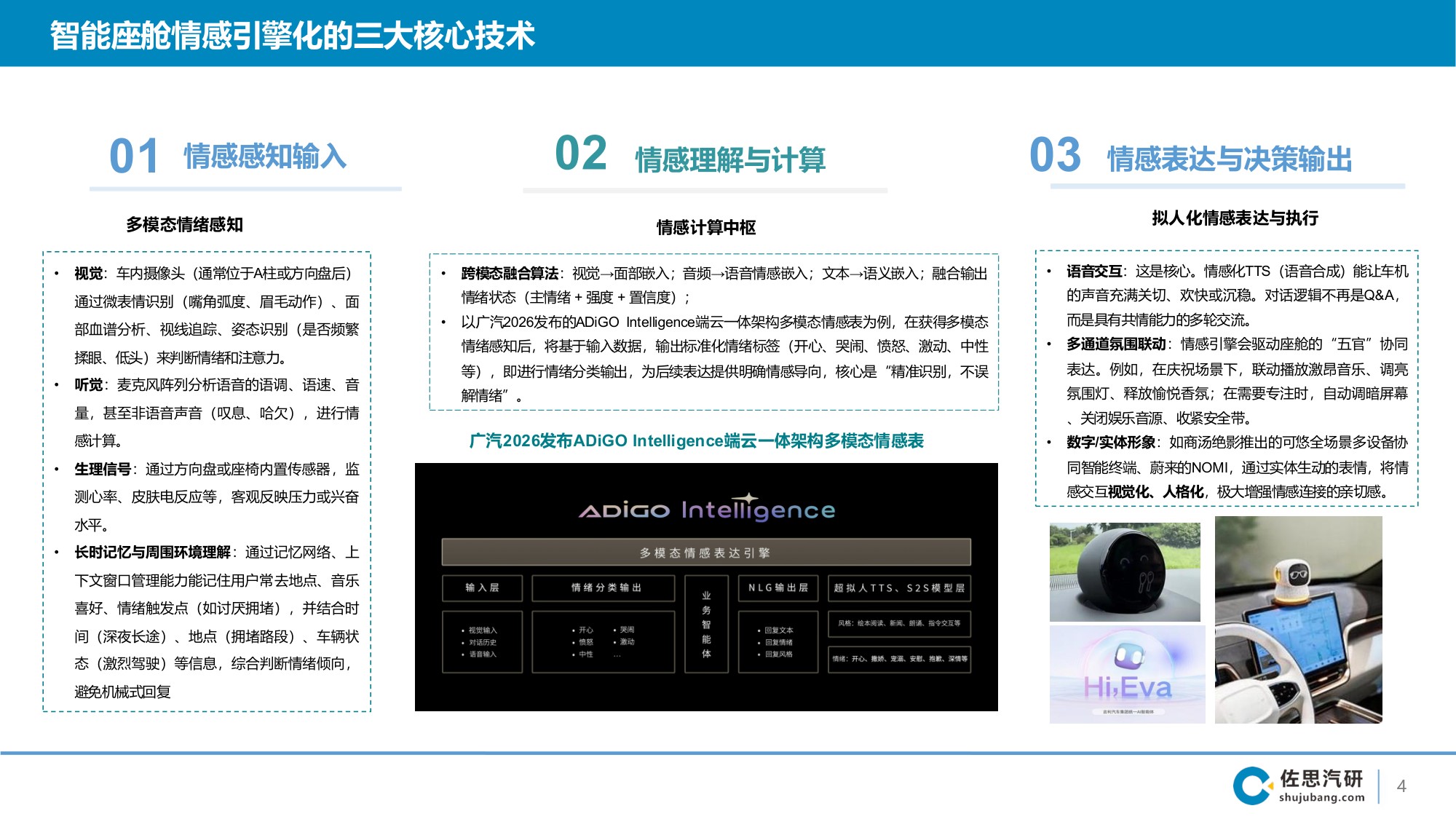Click the large 02 section number
Image resolution: width=1456 pixels, height=819 pixels.
coord(580,153)
